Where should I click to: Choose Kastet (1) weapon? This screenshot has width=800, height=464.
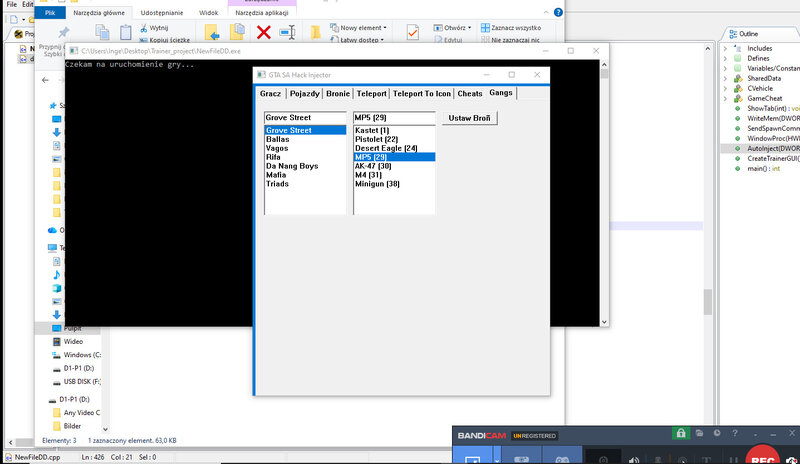pos(394,130)
